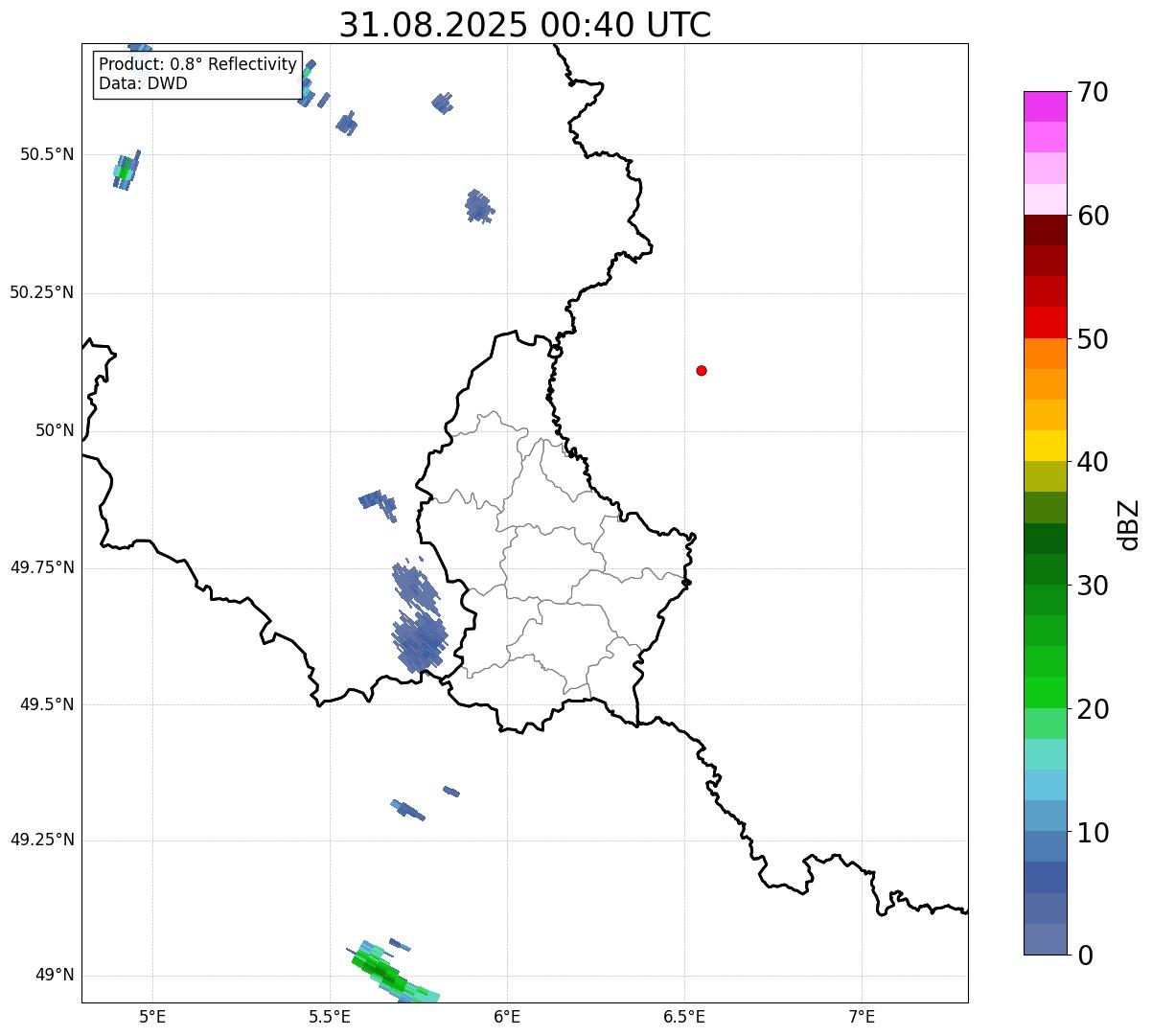Click the yellow swatch just above 40 dBZ
The width and height of the screenshot is (1152, 1036).
pyautogui.click(x=1046, y=446)
